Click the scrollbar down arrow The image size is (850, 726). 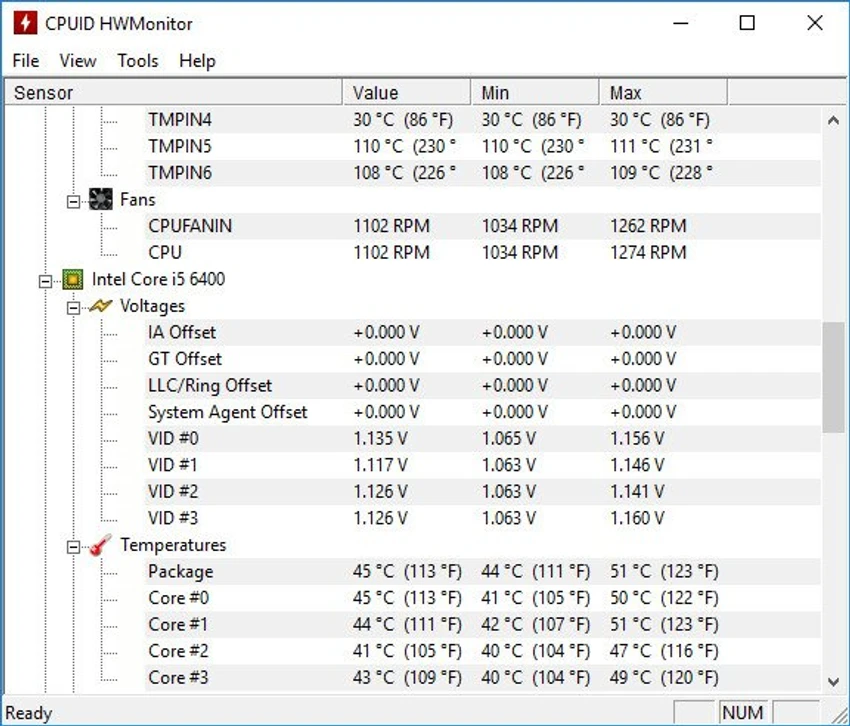(x=833, y=682)
